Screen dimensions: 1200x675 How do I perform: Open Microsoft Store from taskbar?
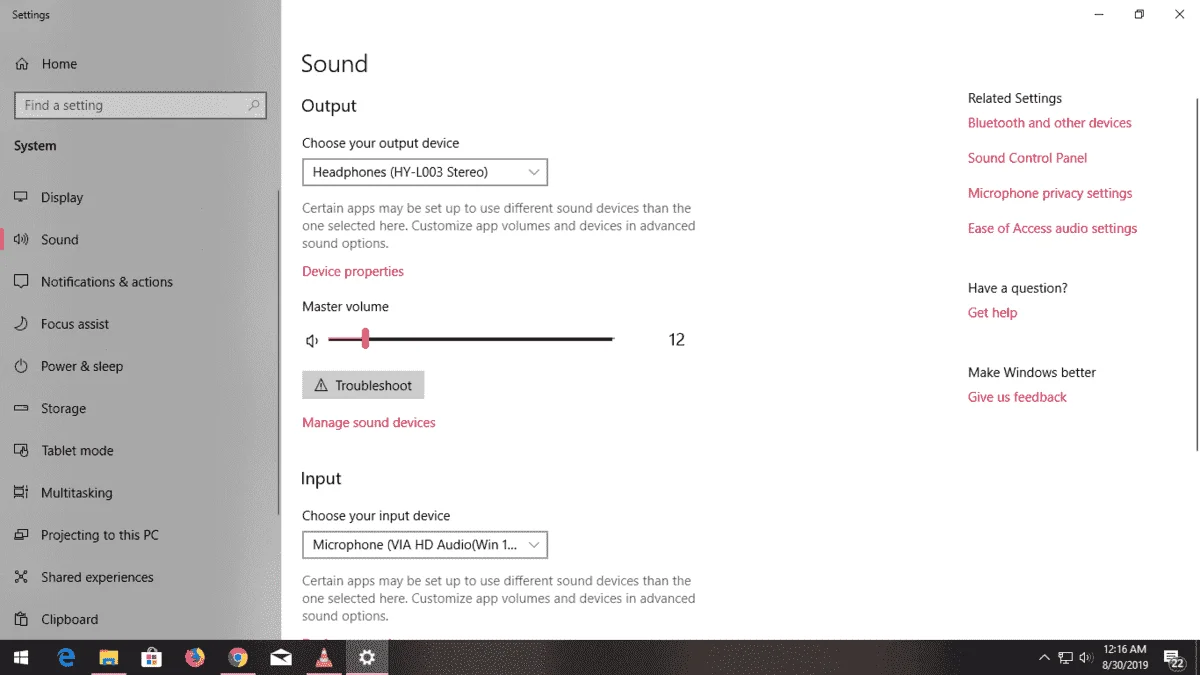152,657
